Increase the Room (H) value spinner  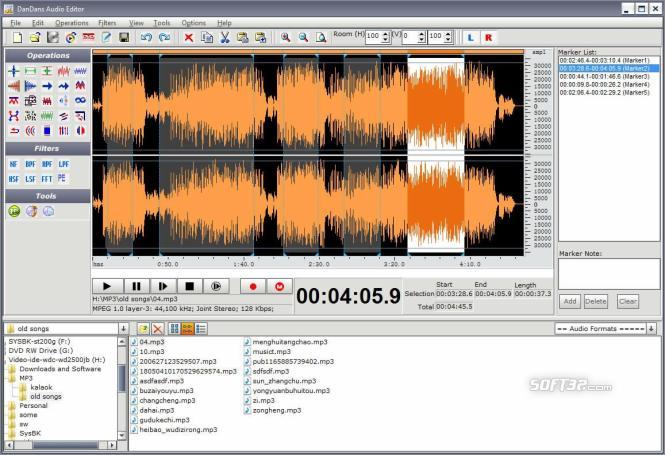click(385, 34)
